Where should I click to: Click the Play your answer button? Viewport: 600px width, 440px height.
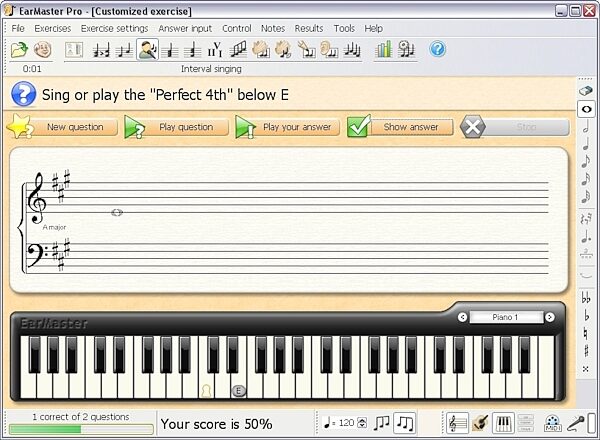pos(287,127)
